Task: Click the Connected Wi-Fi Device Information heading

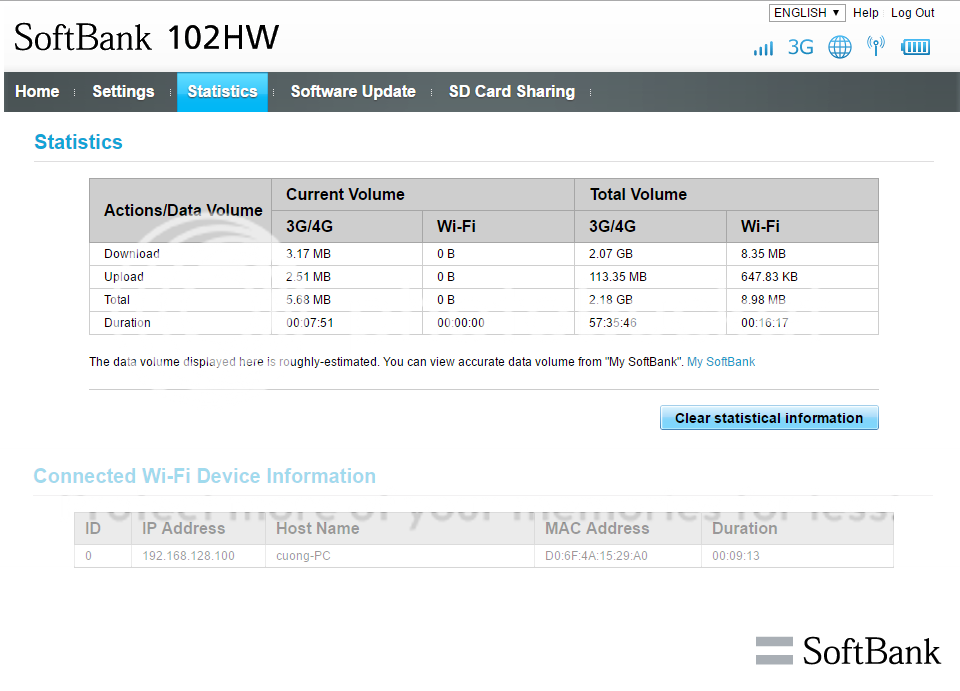Action: click(204, 476)
